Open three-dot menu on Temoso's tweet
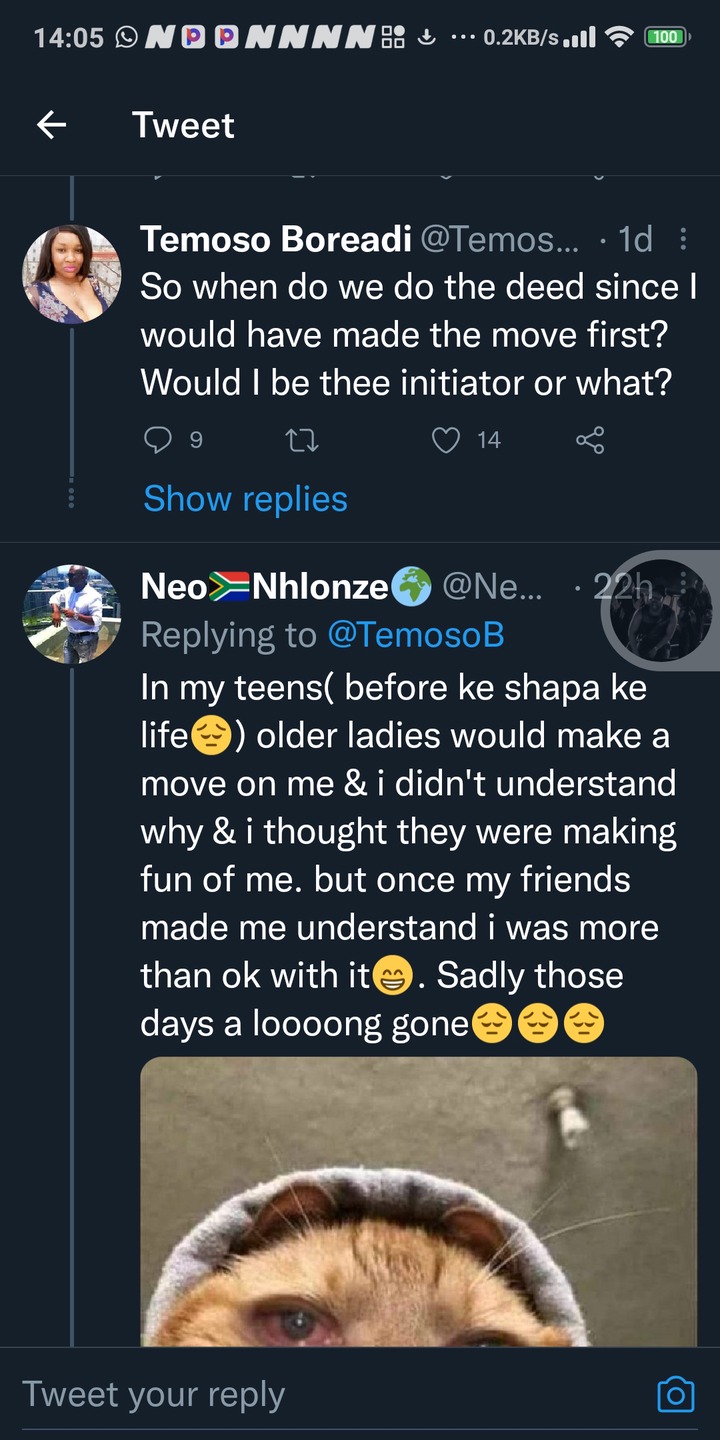This screenshot has width=720, height=1440. tap(683, 239)
